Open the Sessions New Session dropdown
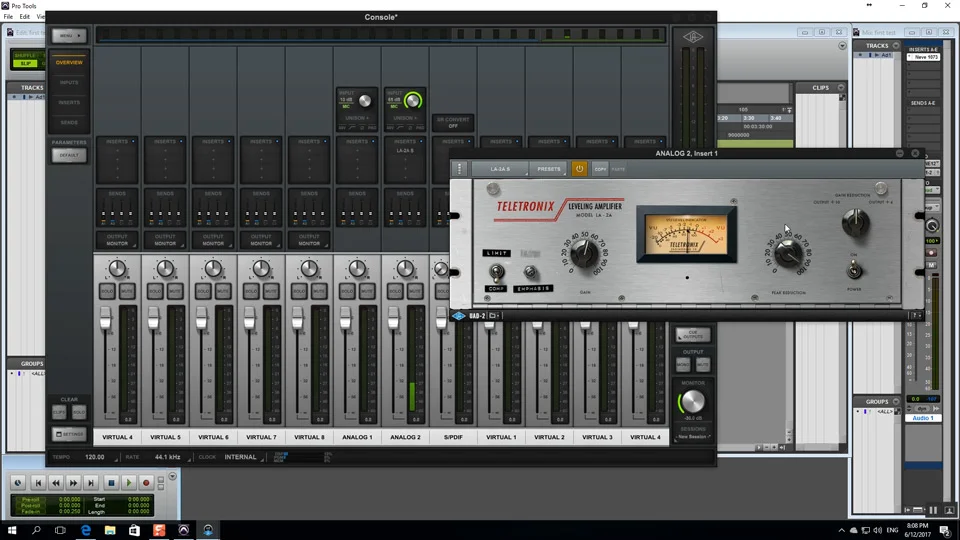The image size is (960, 540). [692, 437]
